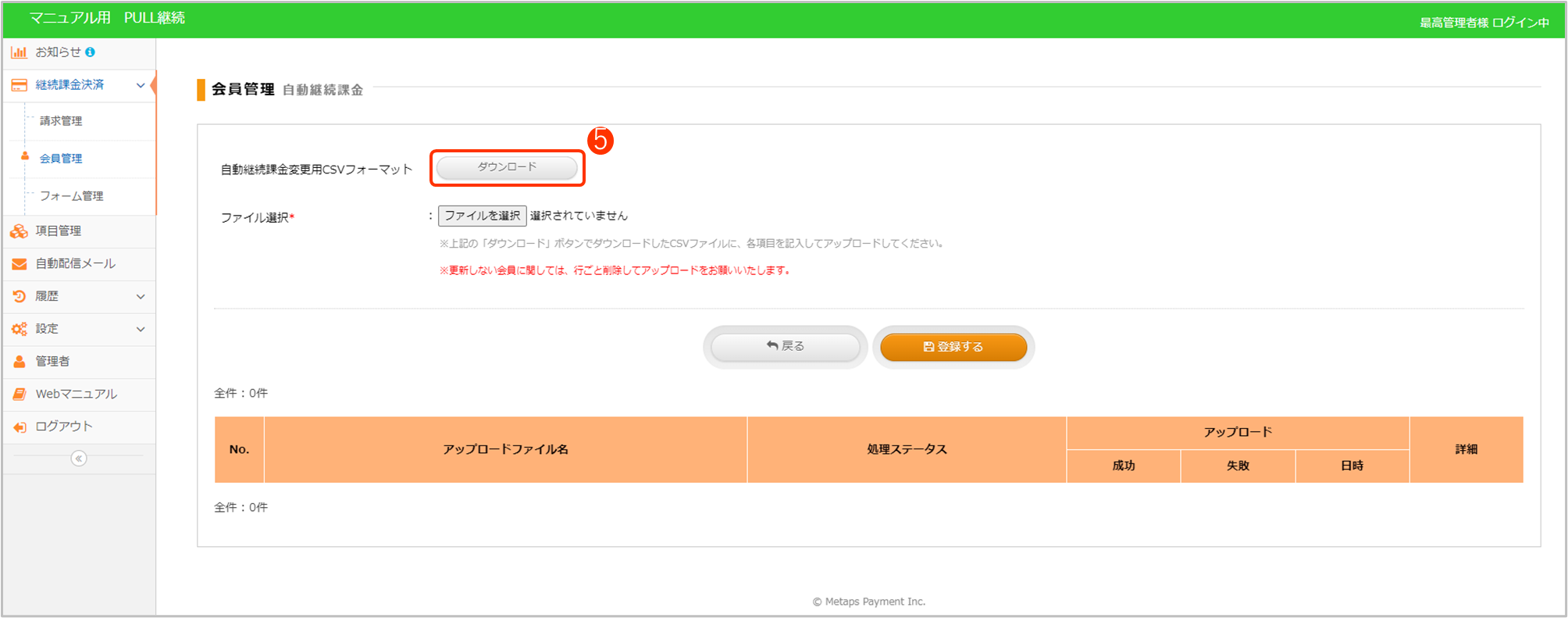The height and width of the screenshot is (618, 1568).
Task: Collapse the 継続課金決済 menu chevron
Action: pos(141,85)
